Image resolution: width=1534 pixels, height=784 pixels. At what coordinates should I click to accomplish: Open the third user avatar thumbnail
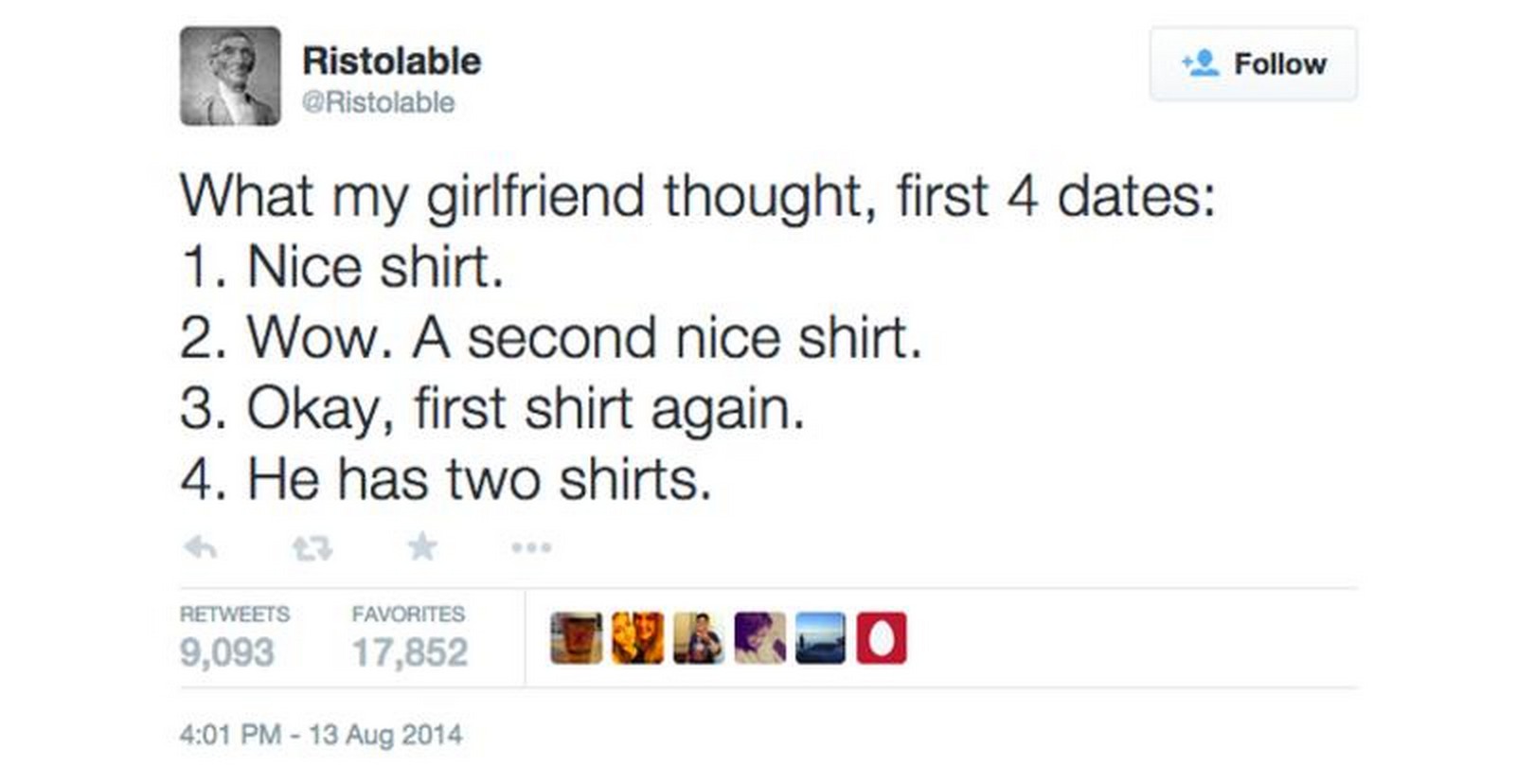pos(699,638)
